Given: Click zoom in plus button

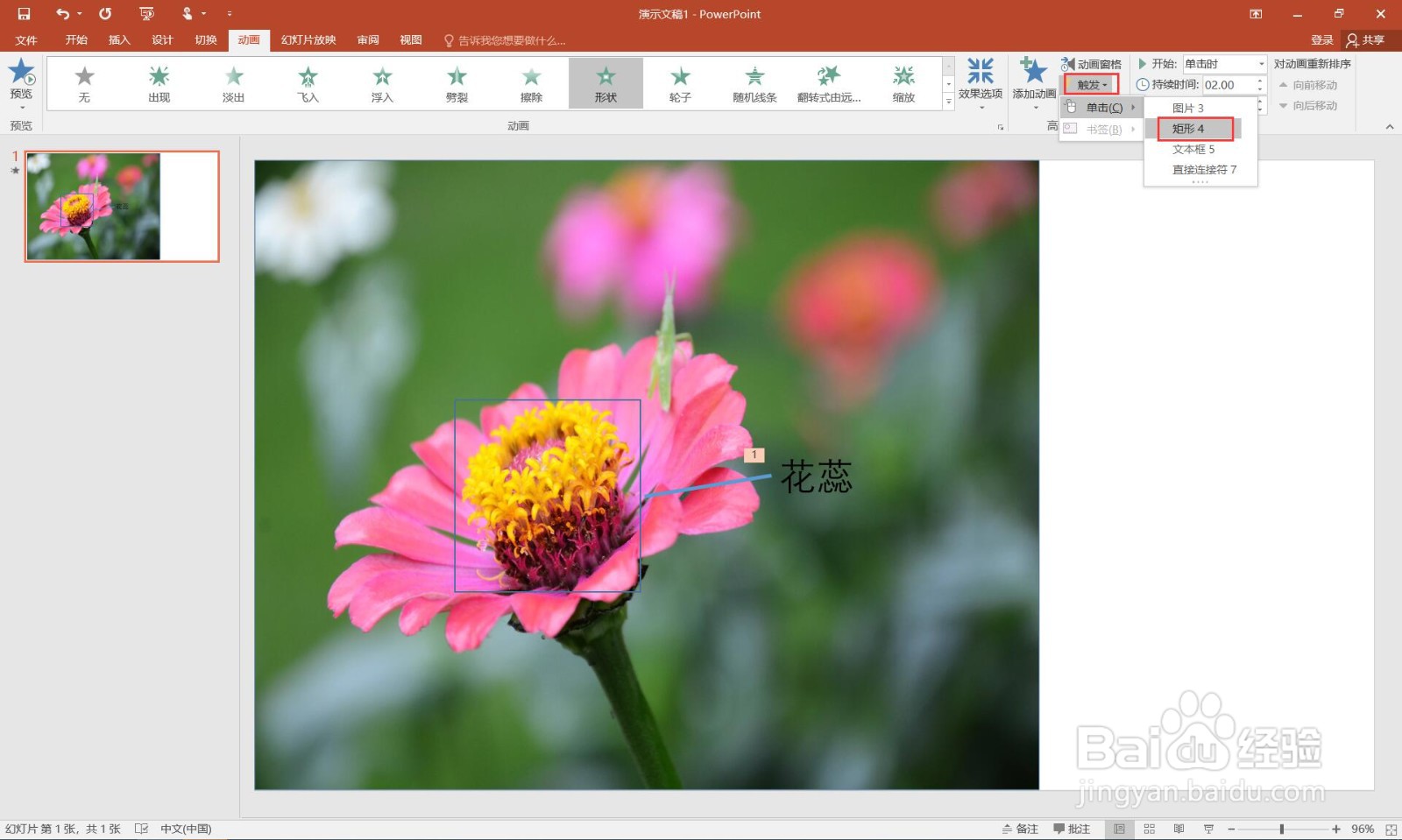Looking at the screenshot, I should (x=1336, y=829).
